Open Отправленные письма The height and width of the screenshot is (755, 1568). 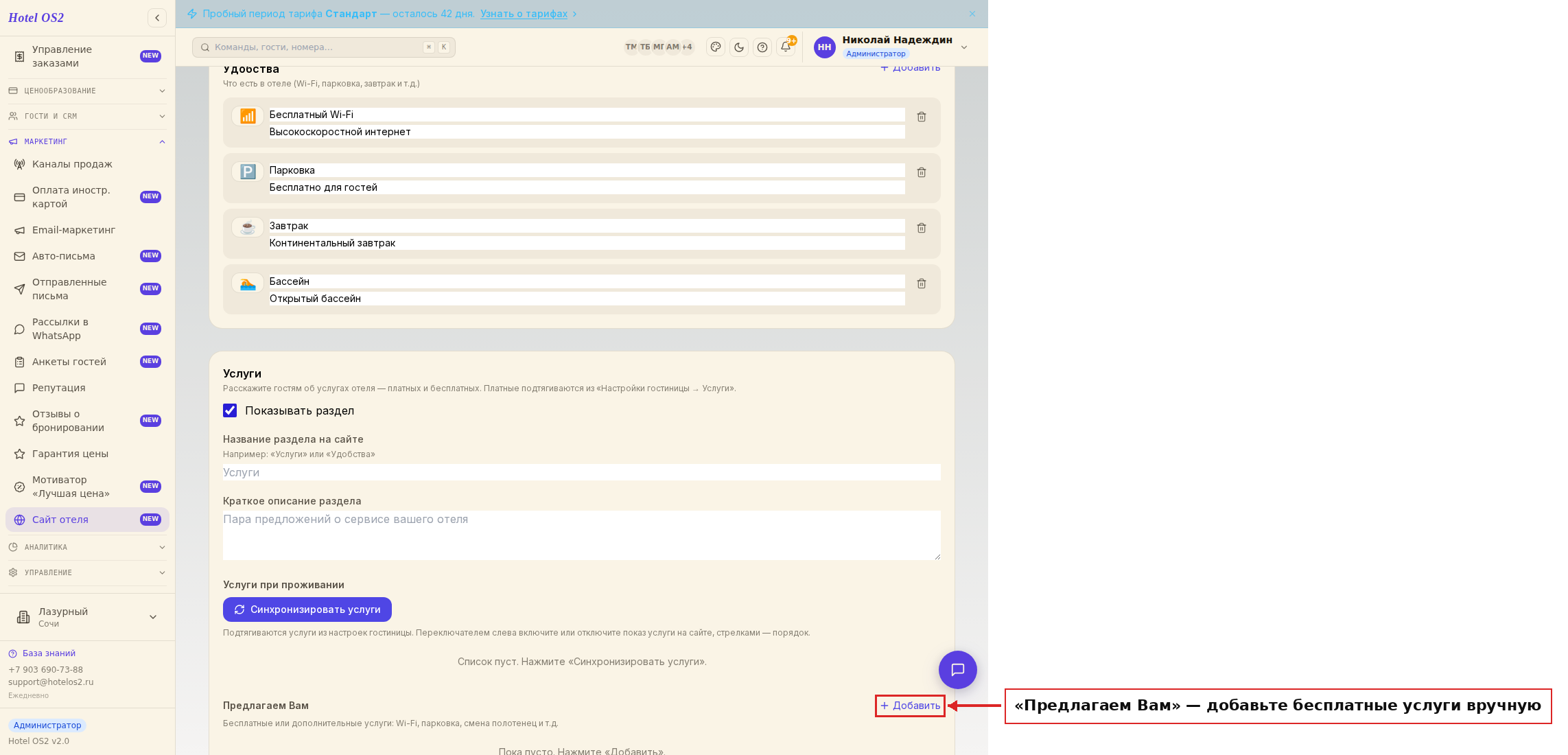(x=87, y=289)
